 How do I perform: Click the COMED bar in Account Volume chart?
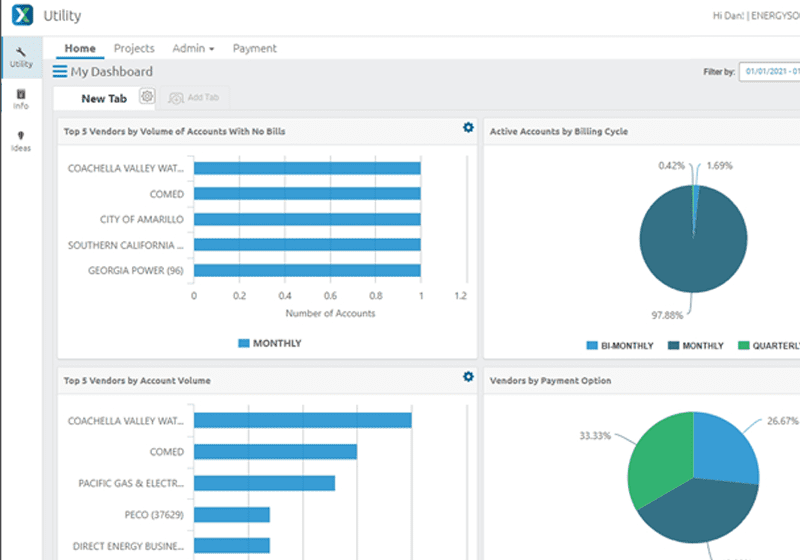click(x=276, y=452)
